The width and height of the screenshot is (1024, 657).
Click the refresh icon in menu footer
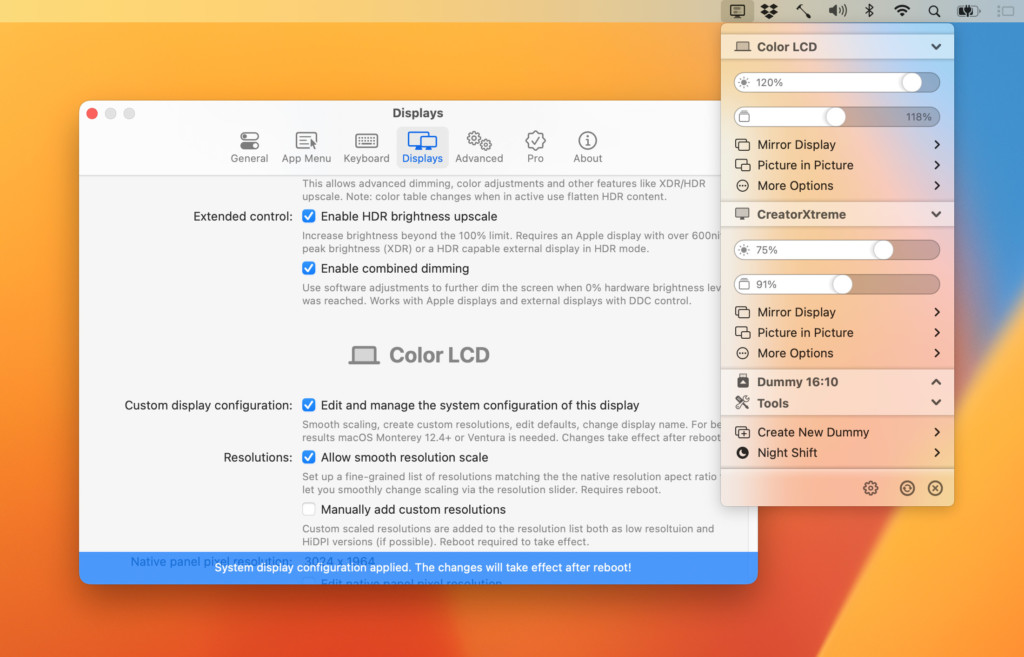907,488
